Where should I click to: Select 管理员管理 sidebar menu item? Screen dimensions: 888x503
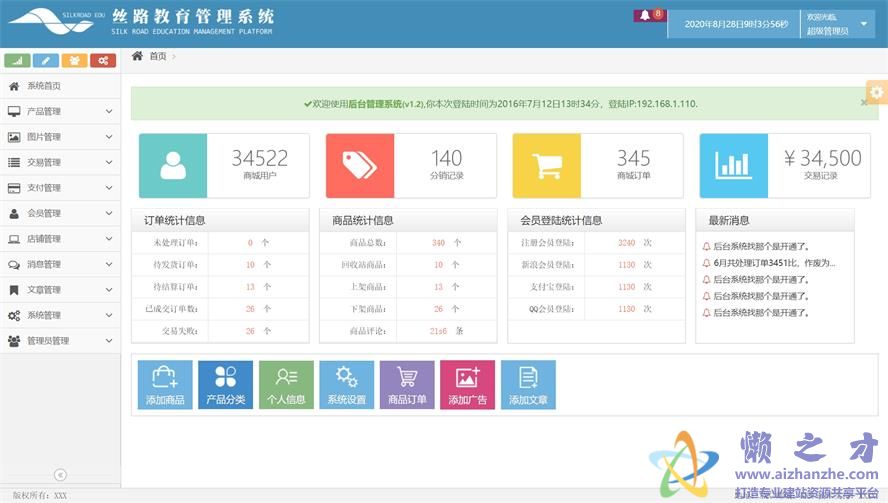pyautogui.click(x=60, y=341)
